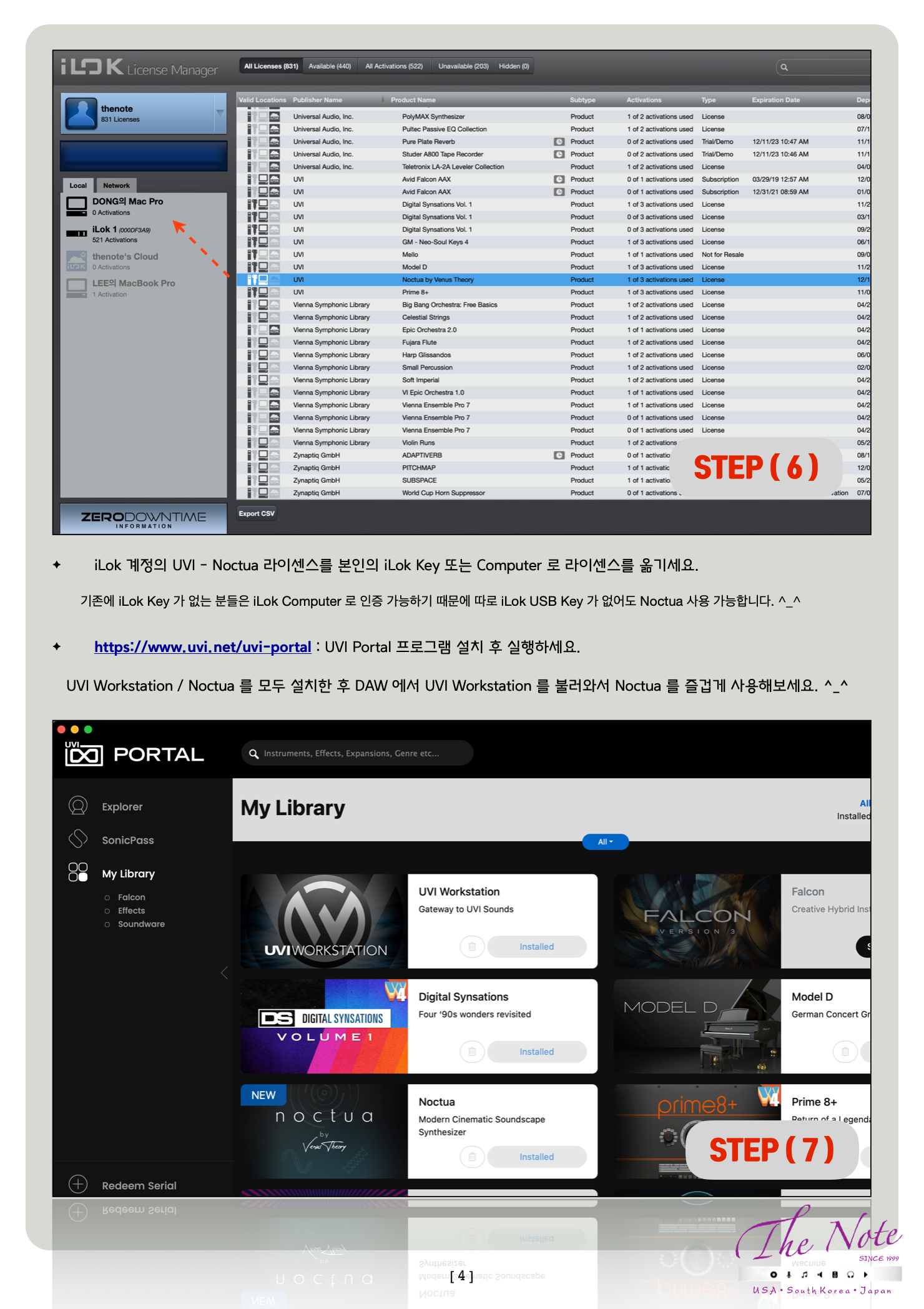Select the Noctua by Venus Theory row

coord(553,280)
